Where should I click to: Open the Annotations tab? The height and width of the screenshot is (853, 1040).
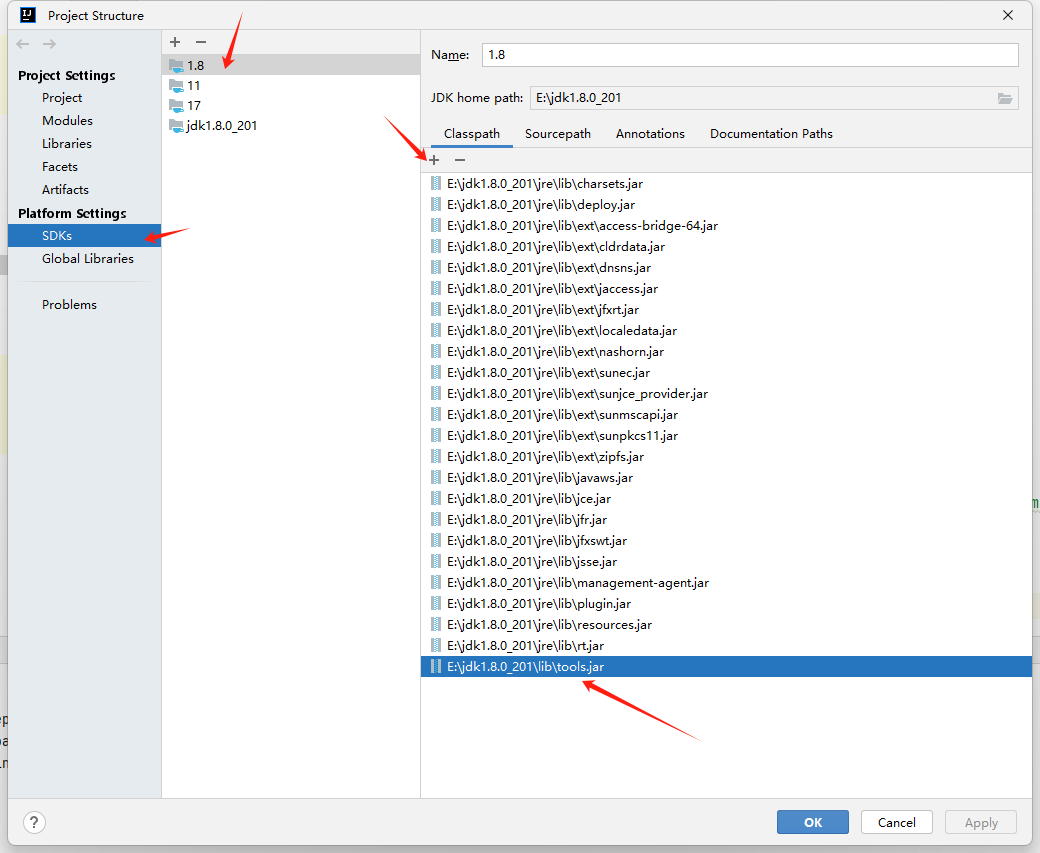tap(650, 134)
